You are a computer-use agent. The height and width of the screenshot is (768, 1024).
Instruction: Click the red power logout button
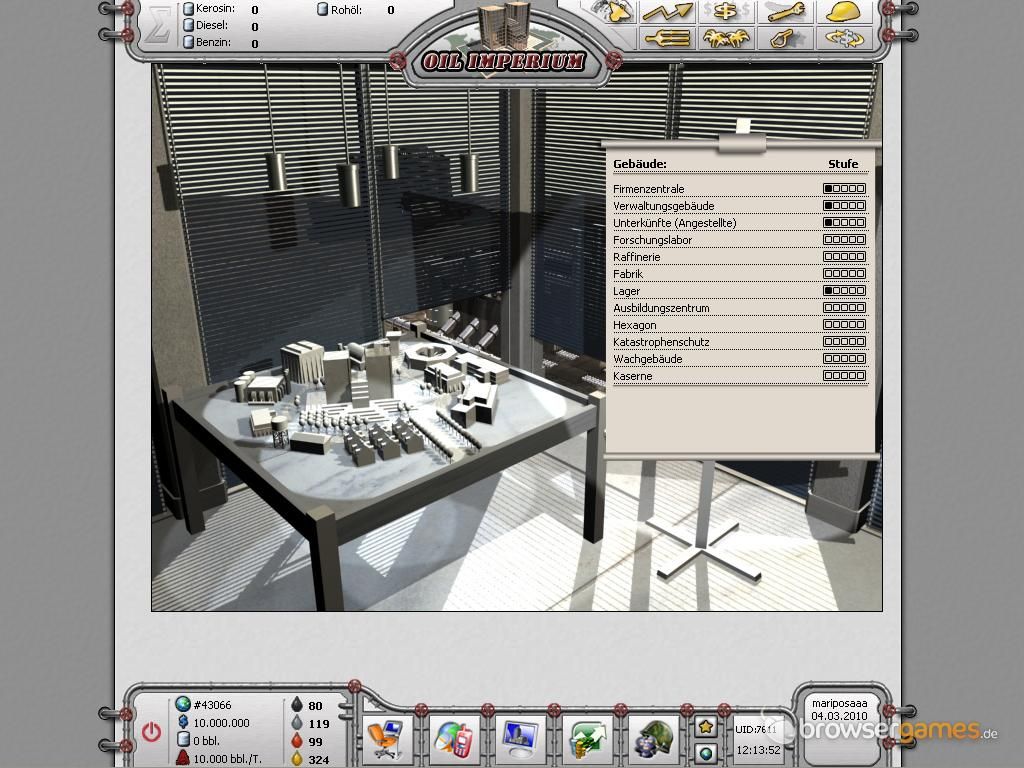(x=152, y=731)
